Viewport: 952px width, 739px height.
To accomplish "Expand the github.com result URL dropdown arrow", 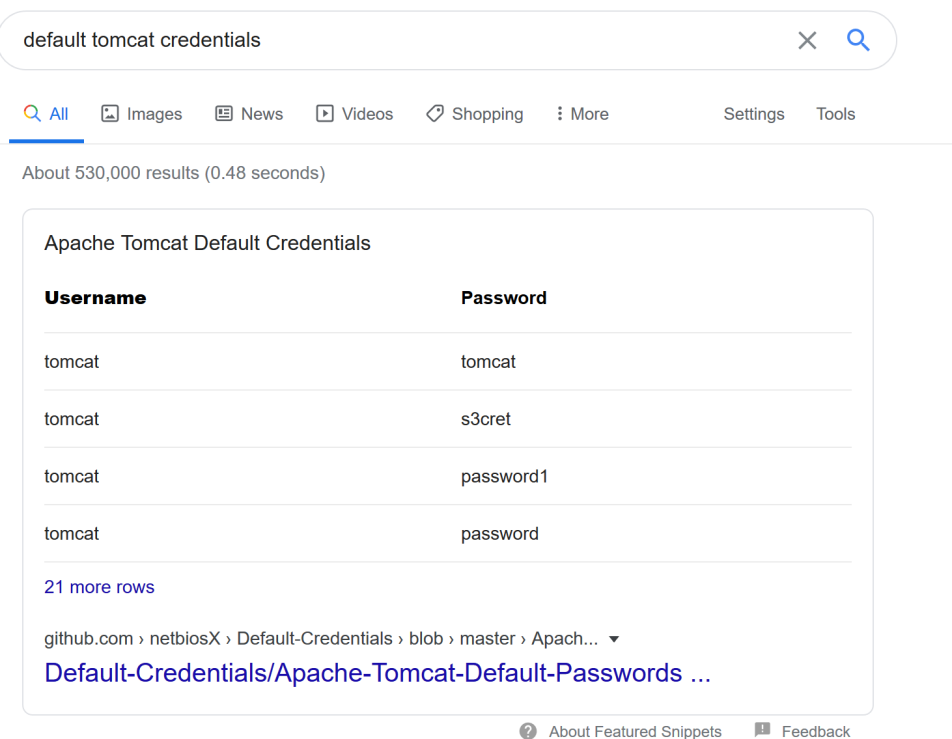I will [x=614, y=639].
